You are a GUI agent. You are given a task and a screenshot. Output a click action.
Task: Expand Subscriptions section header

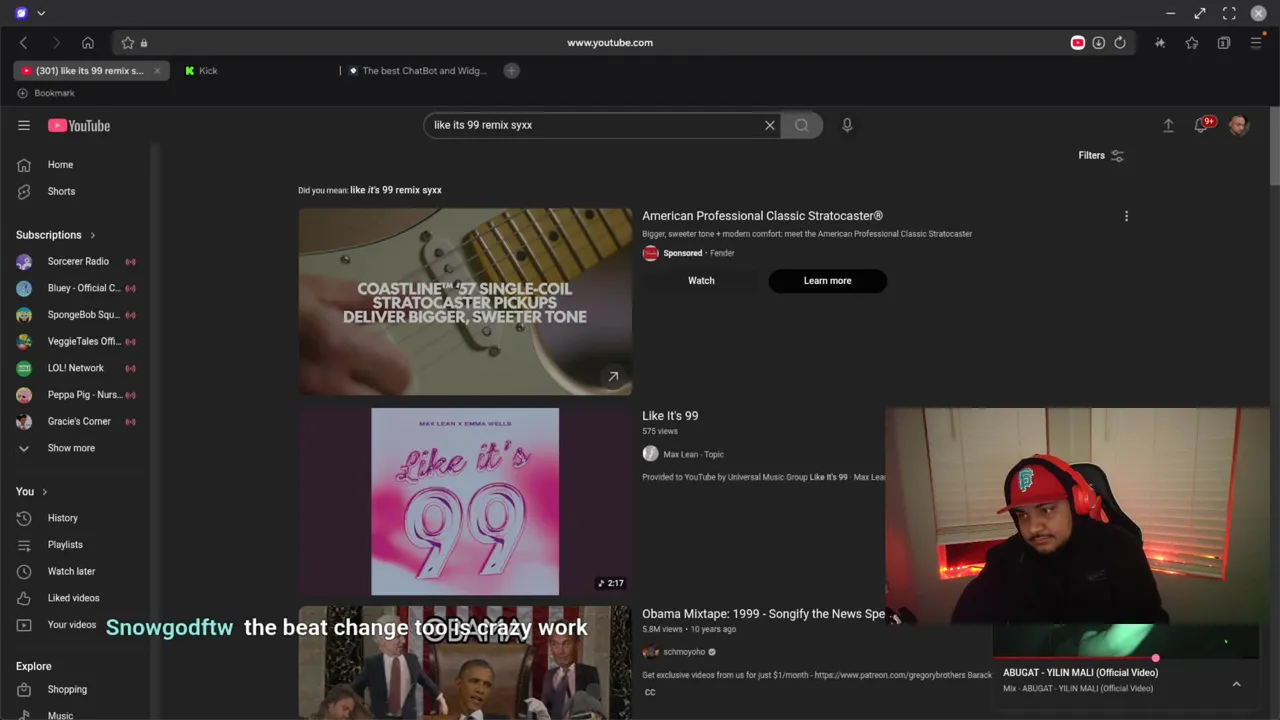point(56,235)
